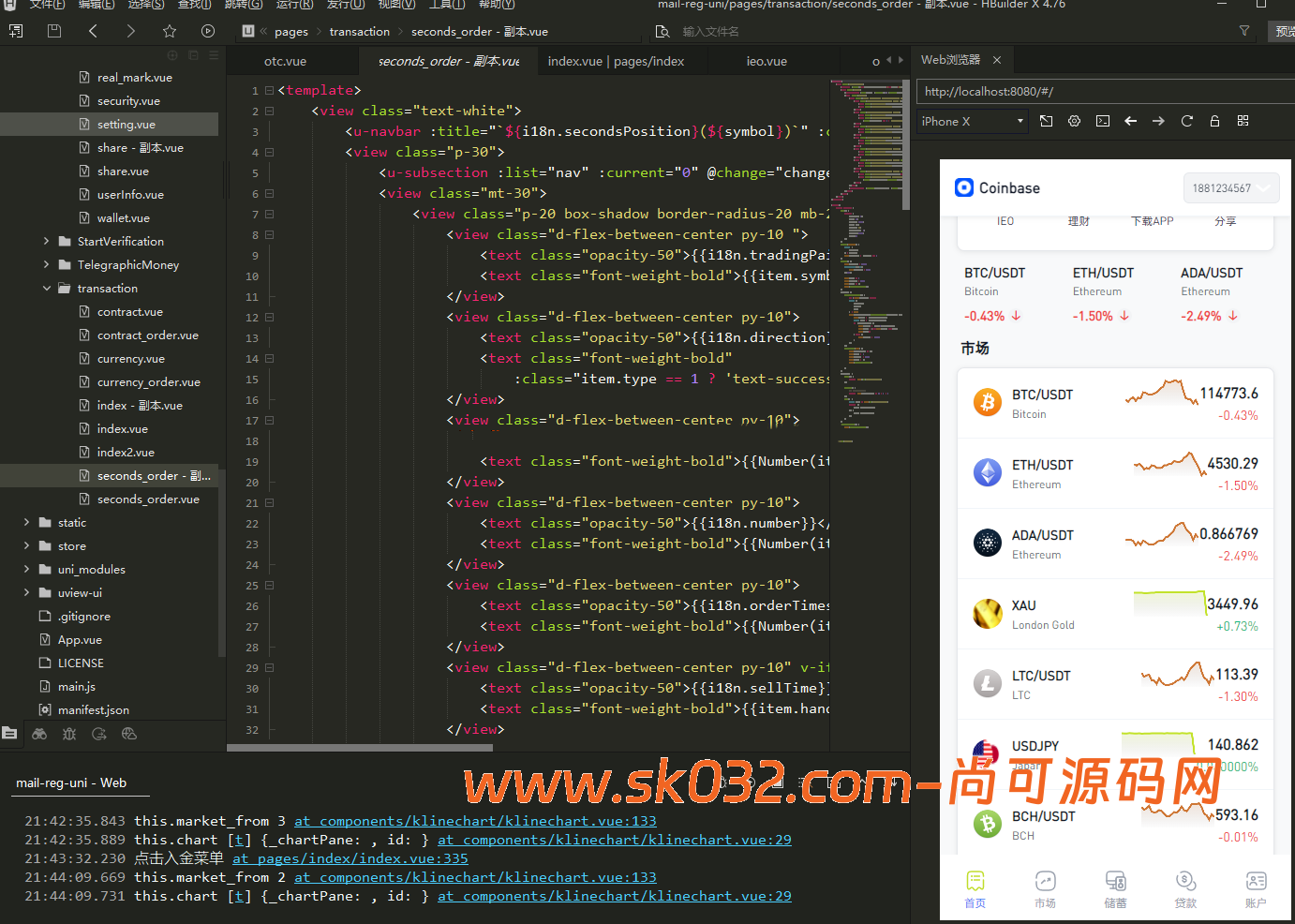
Task: Open the debug bug icon panel
Action: tap(69, 734)
